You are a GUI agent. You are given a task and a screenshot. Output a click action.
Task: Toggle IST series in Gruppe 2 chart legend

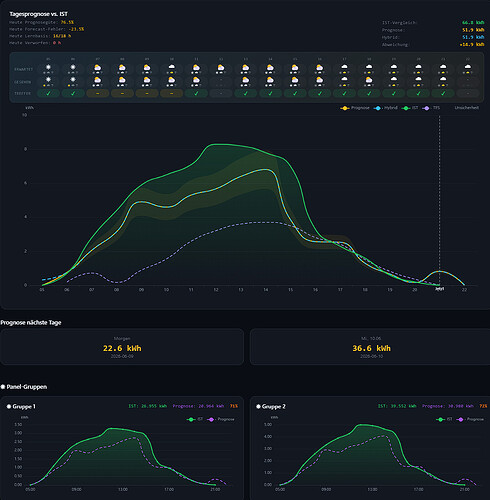tap(444, 419)
